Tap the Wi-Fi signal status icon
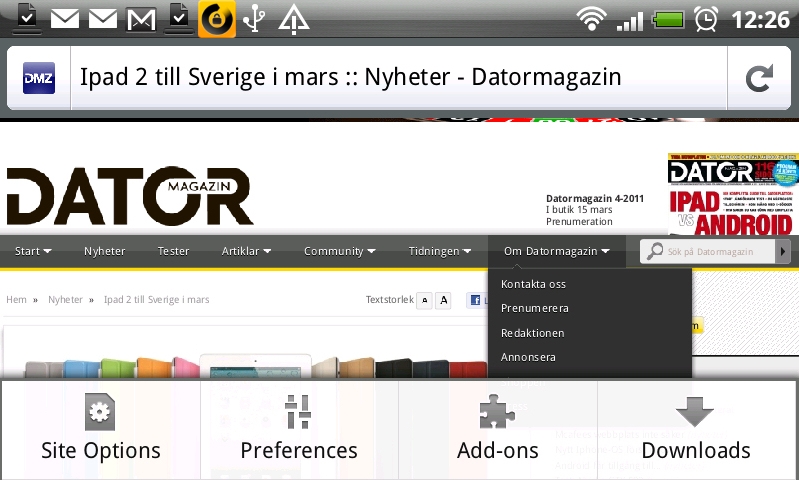 [x=591, y=19]
